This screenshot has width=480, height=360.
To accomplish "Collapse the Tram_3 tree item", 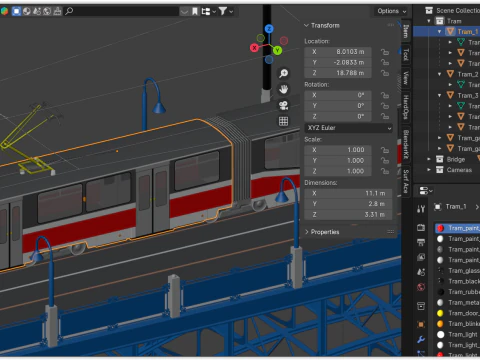I will (440, 95).
